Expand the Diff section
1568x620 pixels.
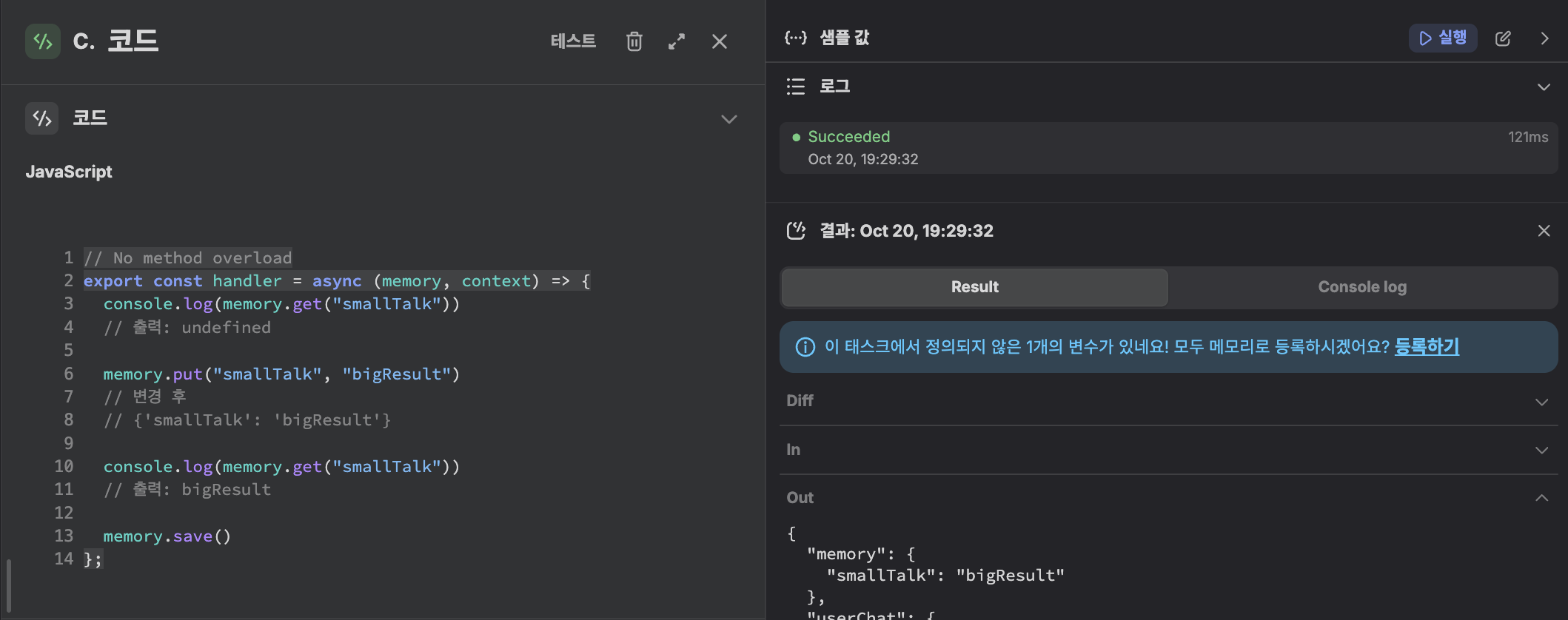(1541, 402)
